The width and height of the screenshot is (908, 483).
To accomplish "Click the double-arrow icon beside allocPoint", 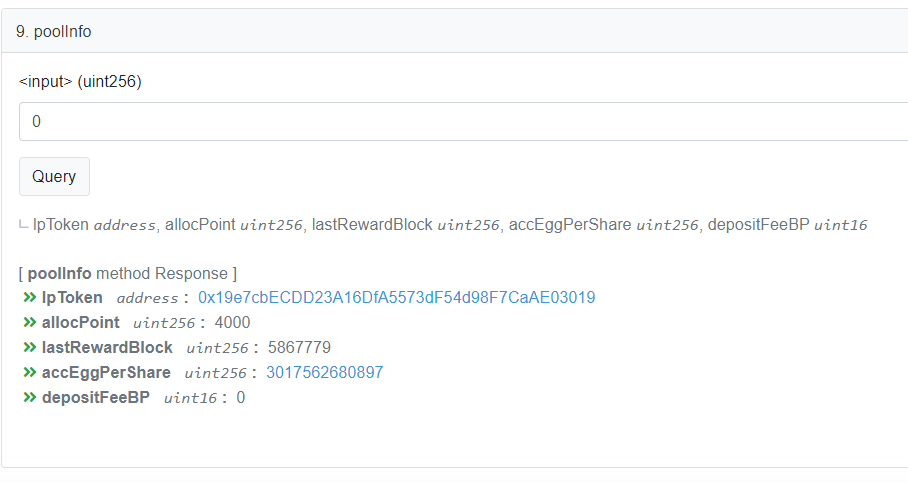I will [30, 323].
